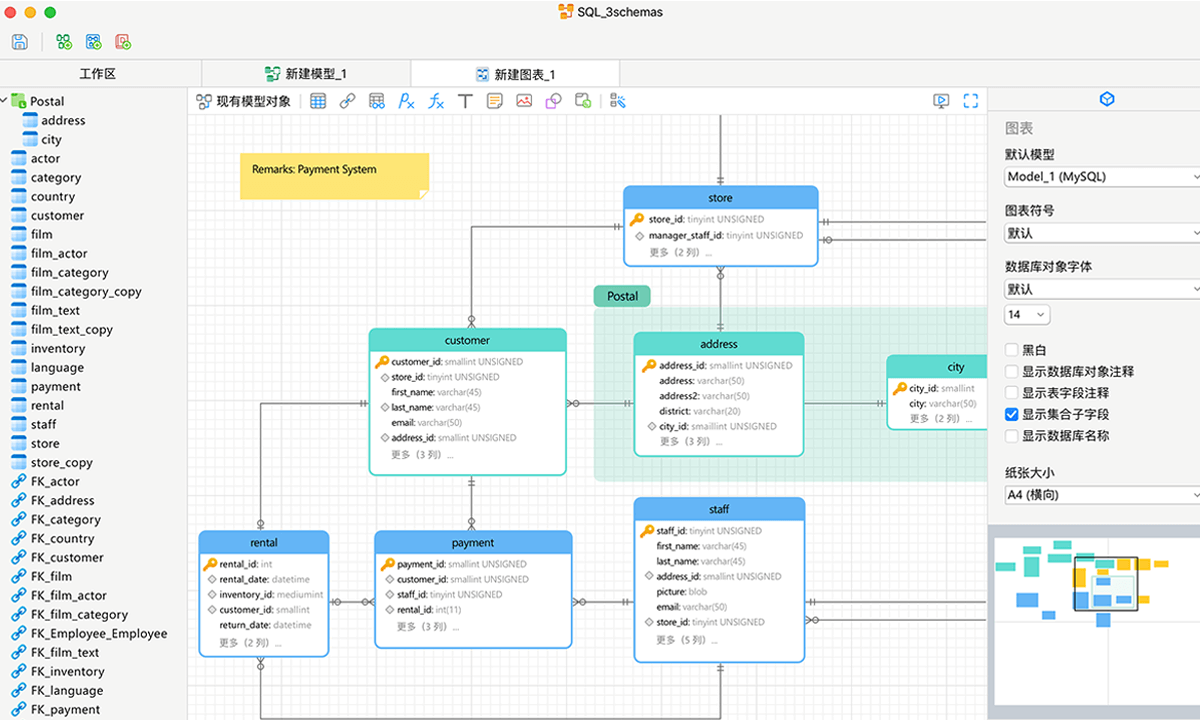Select the Layer tool icon
Image resolution: width=1200 pixels, height=720 pixels.
(x=583, y=101)
